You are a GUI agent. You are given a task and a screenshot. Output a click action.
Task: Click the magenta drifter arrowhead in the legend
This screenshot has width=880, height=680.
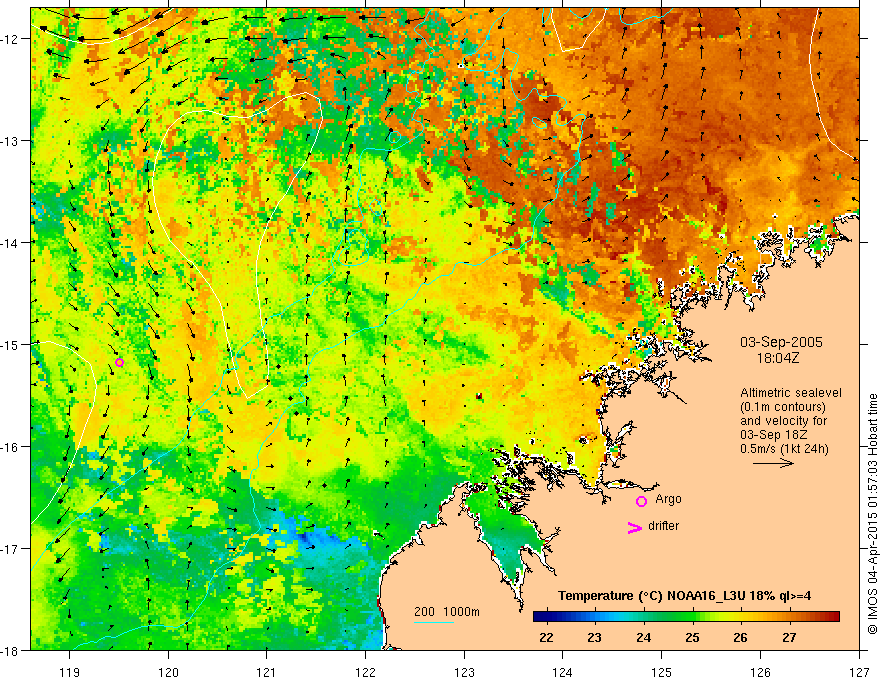pyautogui.click(x=634, y=527)
